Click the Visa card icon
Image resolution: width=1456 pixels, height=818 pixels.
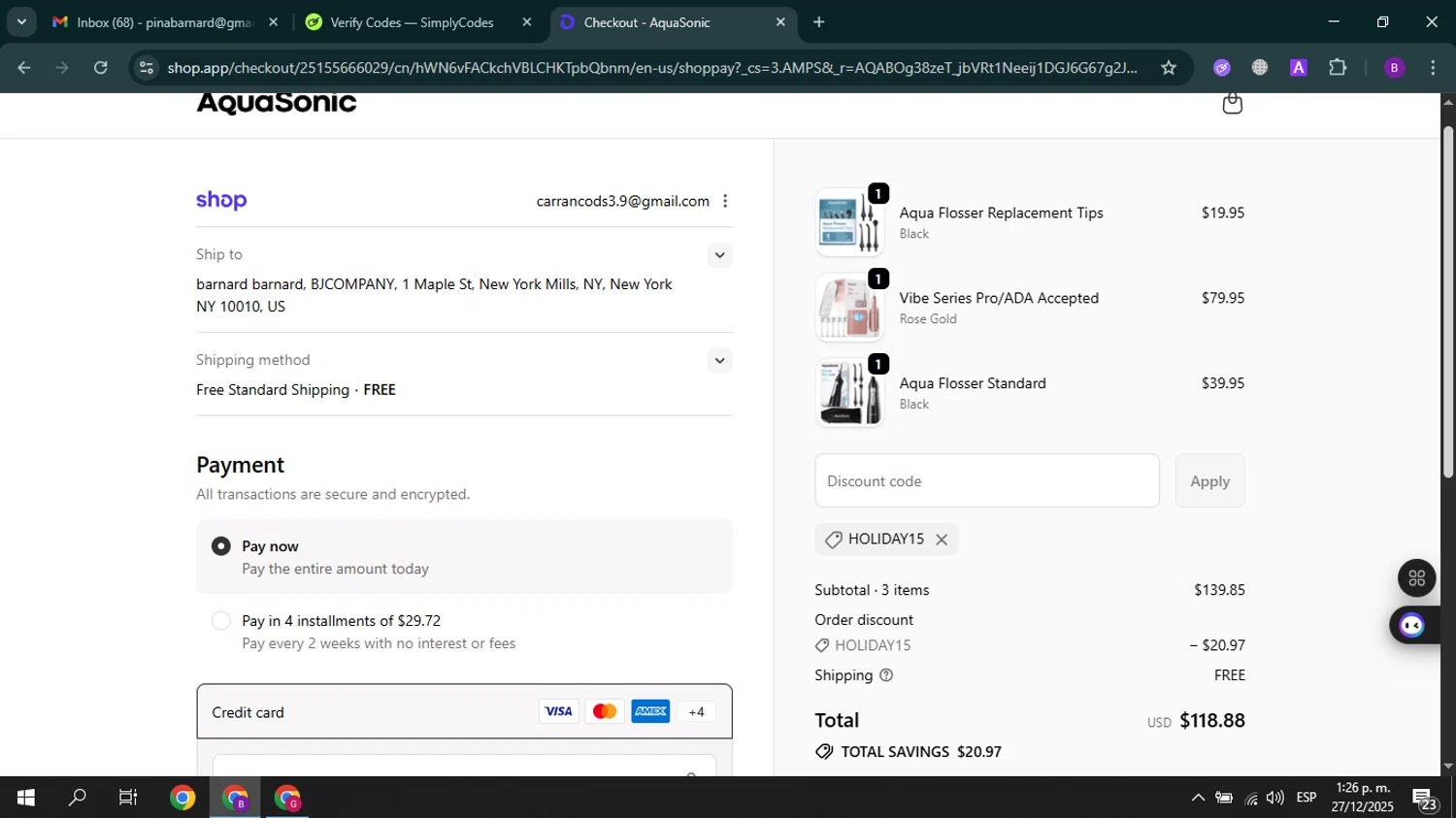(x=558, y=711)
